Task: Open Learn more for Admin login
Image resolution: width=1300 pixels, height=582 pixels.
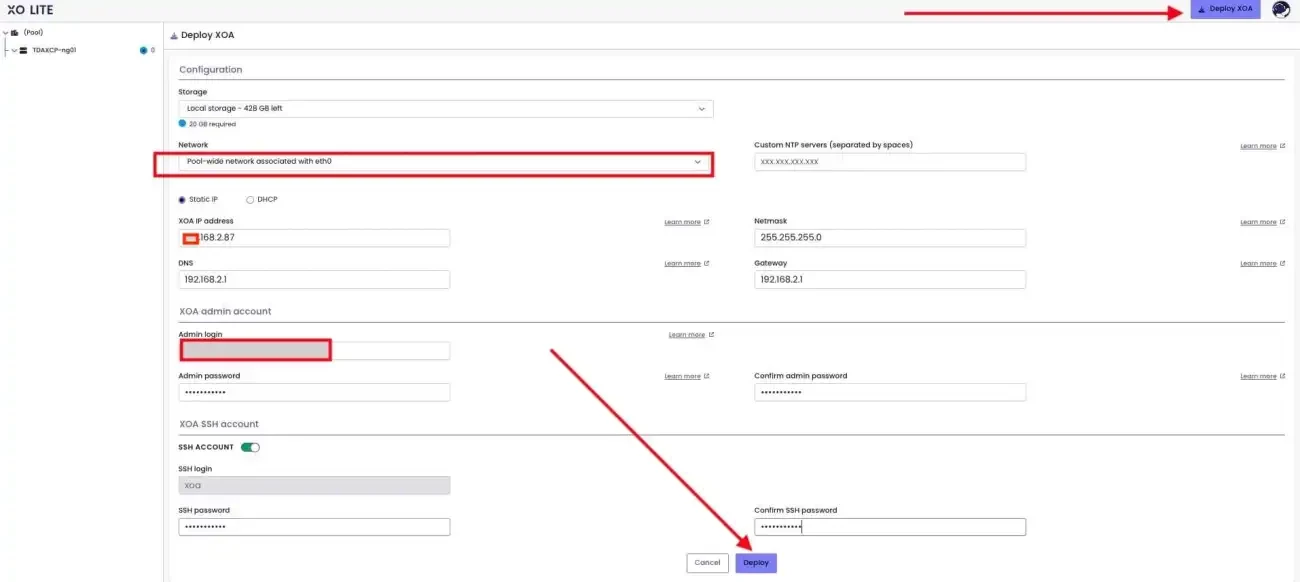Action: (691, 335)
